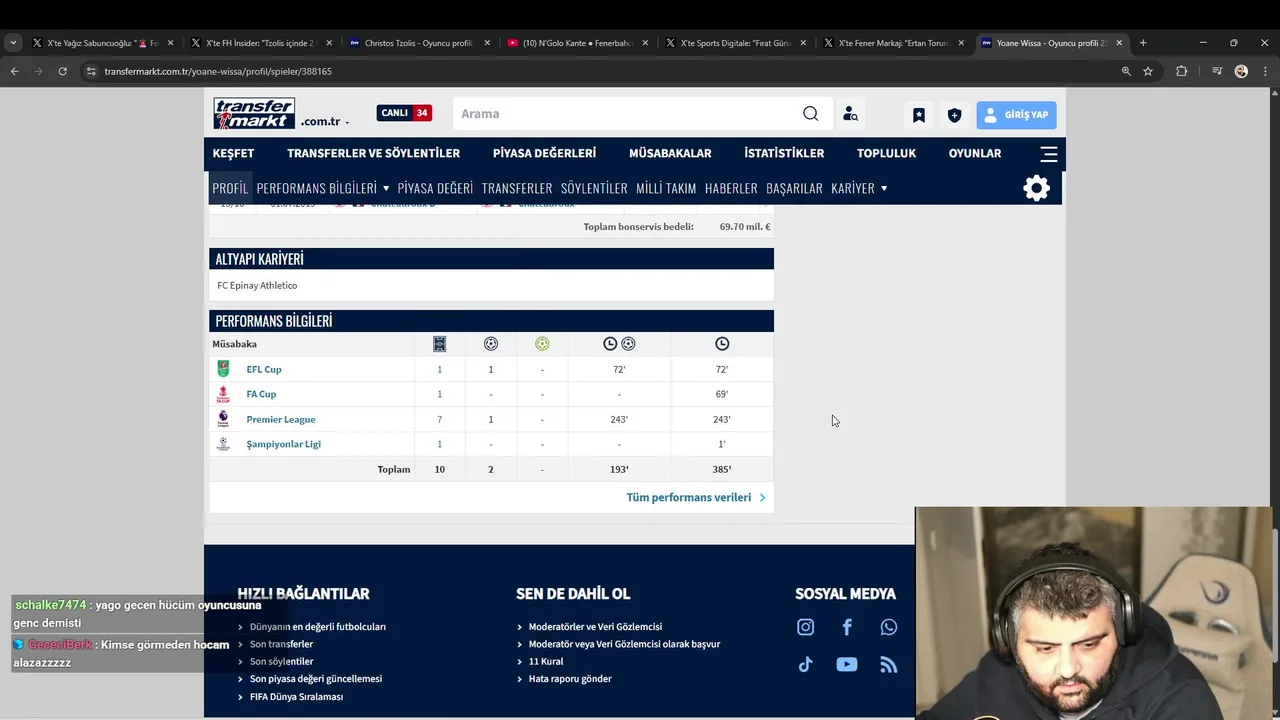Switch to N'Golo Kante YouTube tab
The image size is (1280, 720).
click(577, 43)
